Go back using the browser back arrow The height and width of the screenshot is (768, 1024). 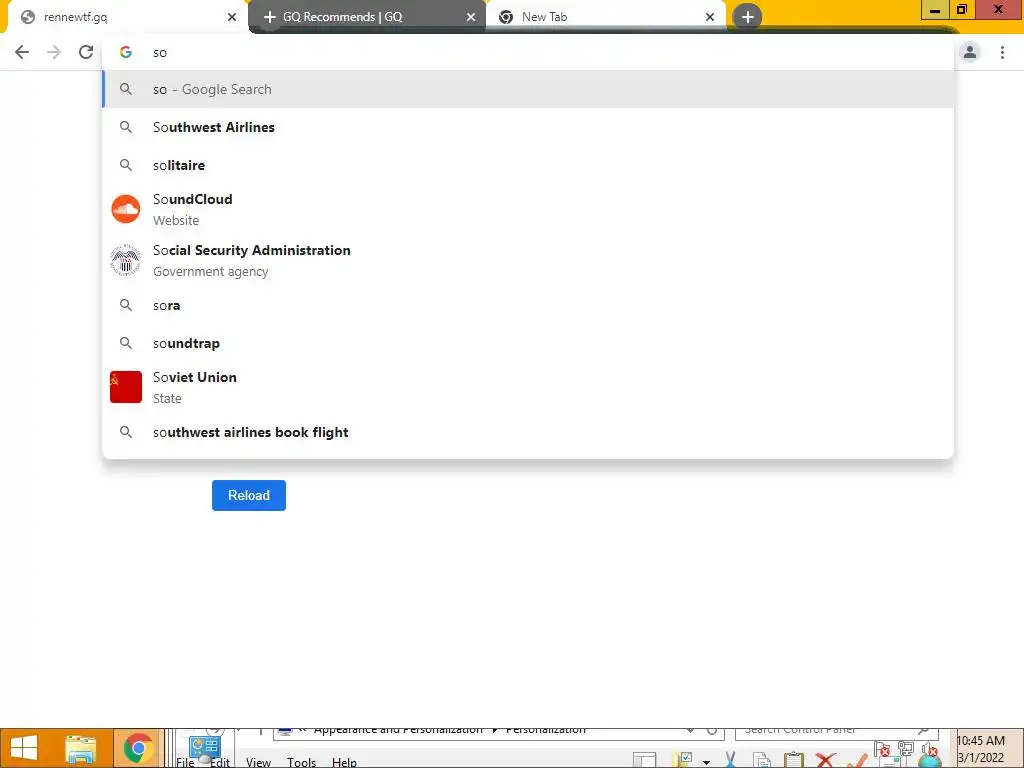(22, 52)
